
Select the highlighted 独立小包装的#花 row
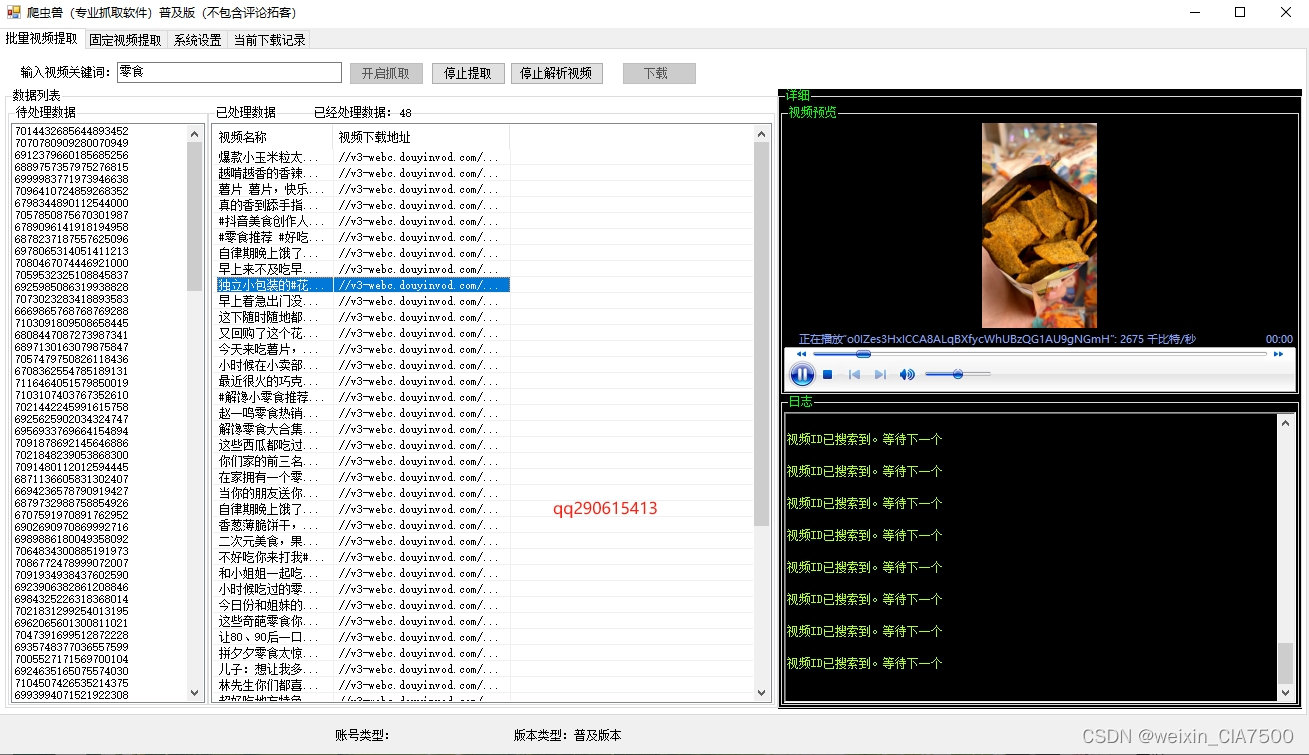click(272, 284)
